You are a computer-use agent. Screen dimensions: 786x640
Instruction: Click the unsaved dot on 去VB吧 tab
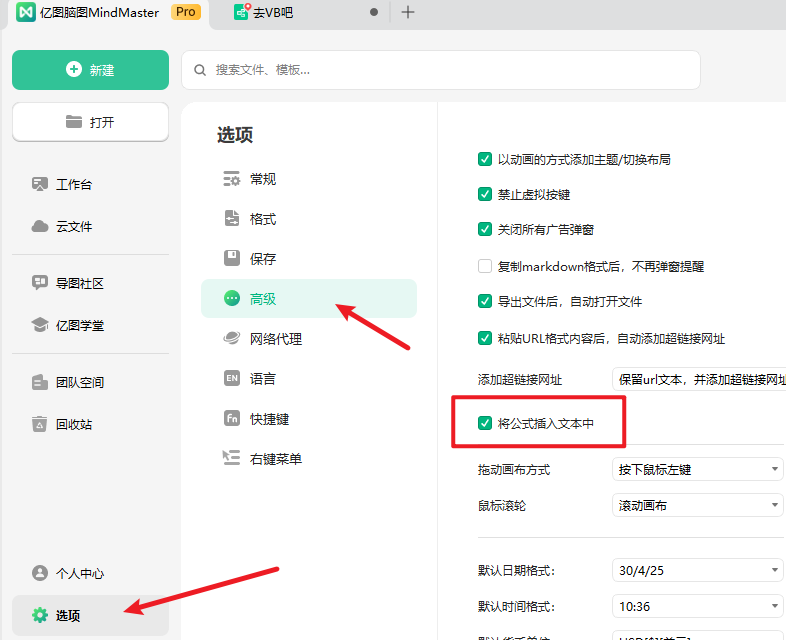point(374,12)
